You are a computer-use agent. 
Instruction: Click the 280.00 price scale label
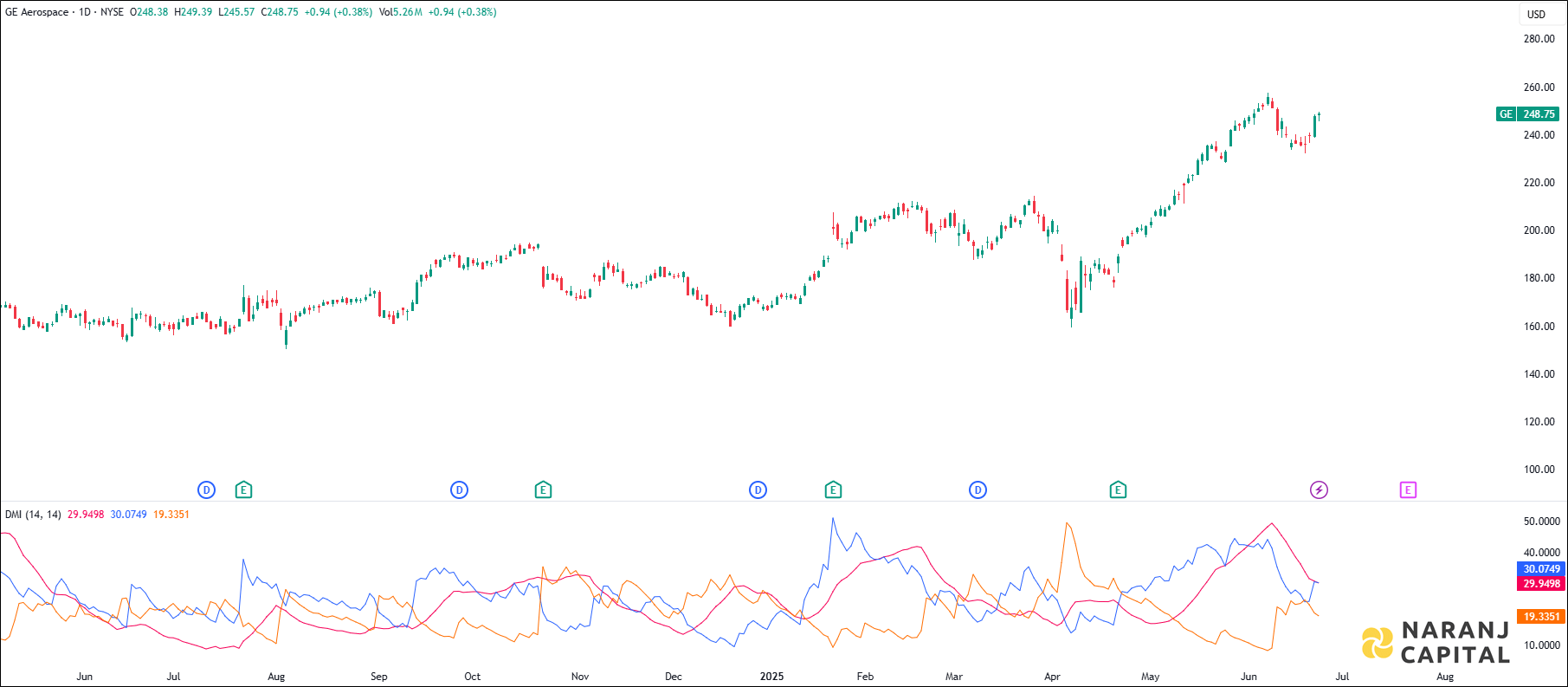point(1539,39)
